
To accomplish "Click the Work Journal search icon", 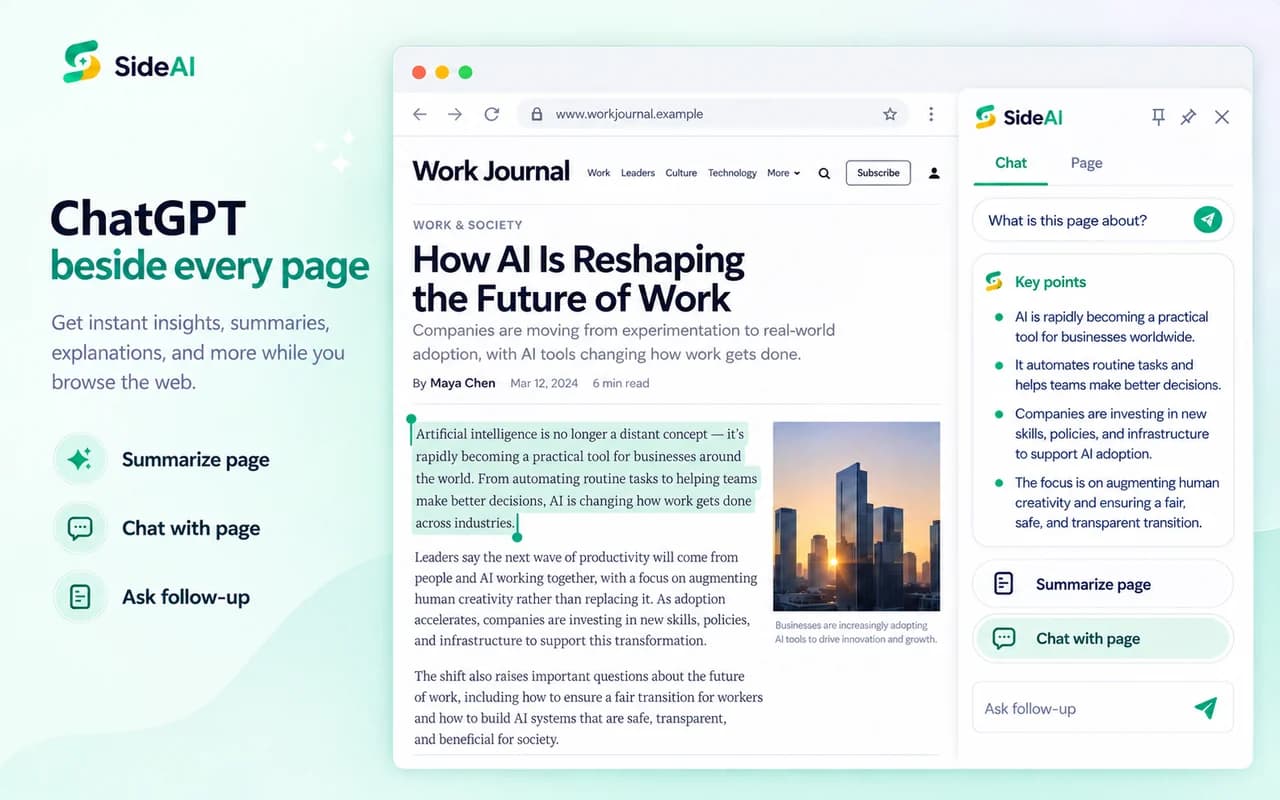I will click(x=824, y=173).
